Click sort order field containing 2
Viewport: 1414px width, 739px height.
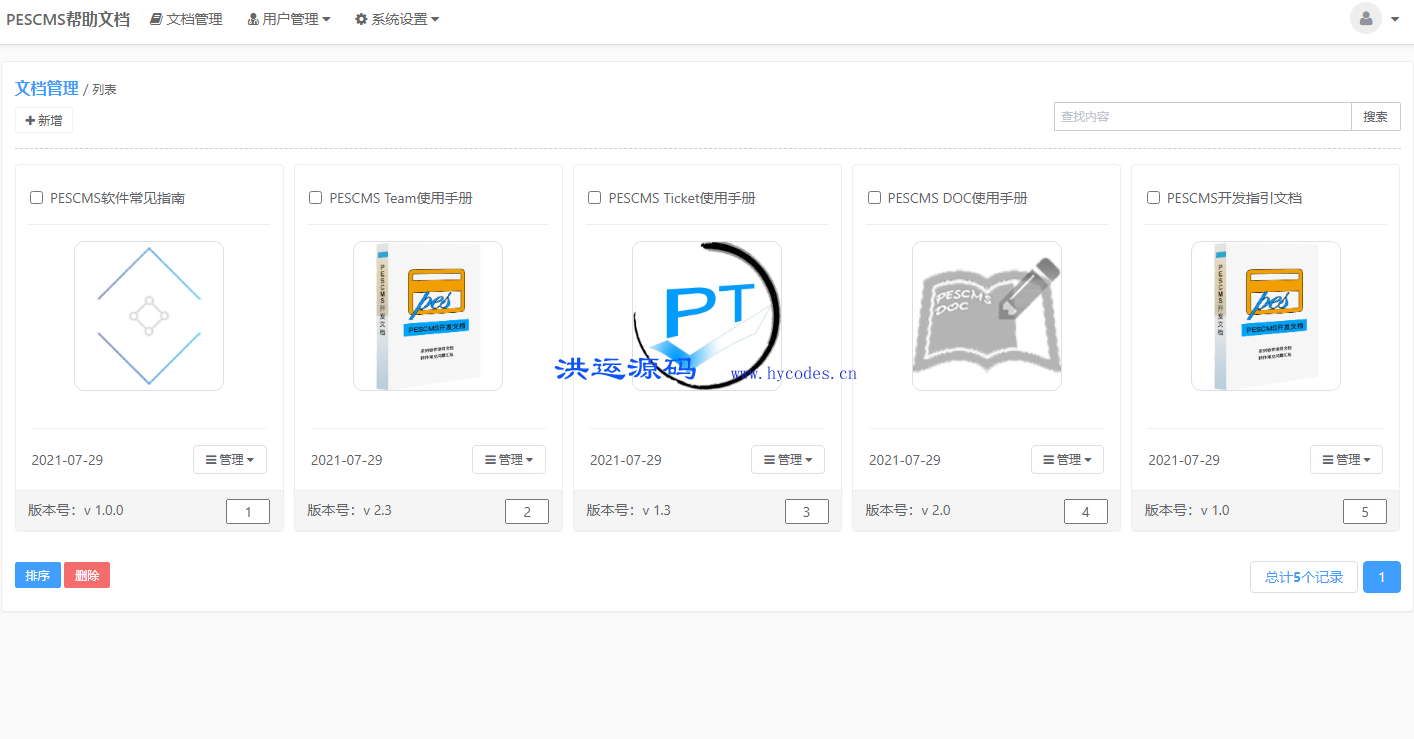pos(527,512)
